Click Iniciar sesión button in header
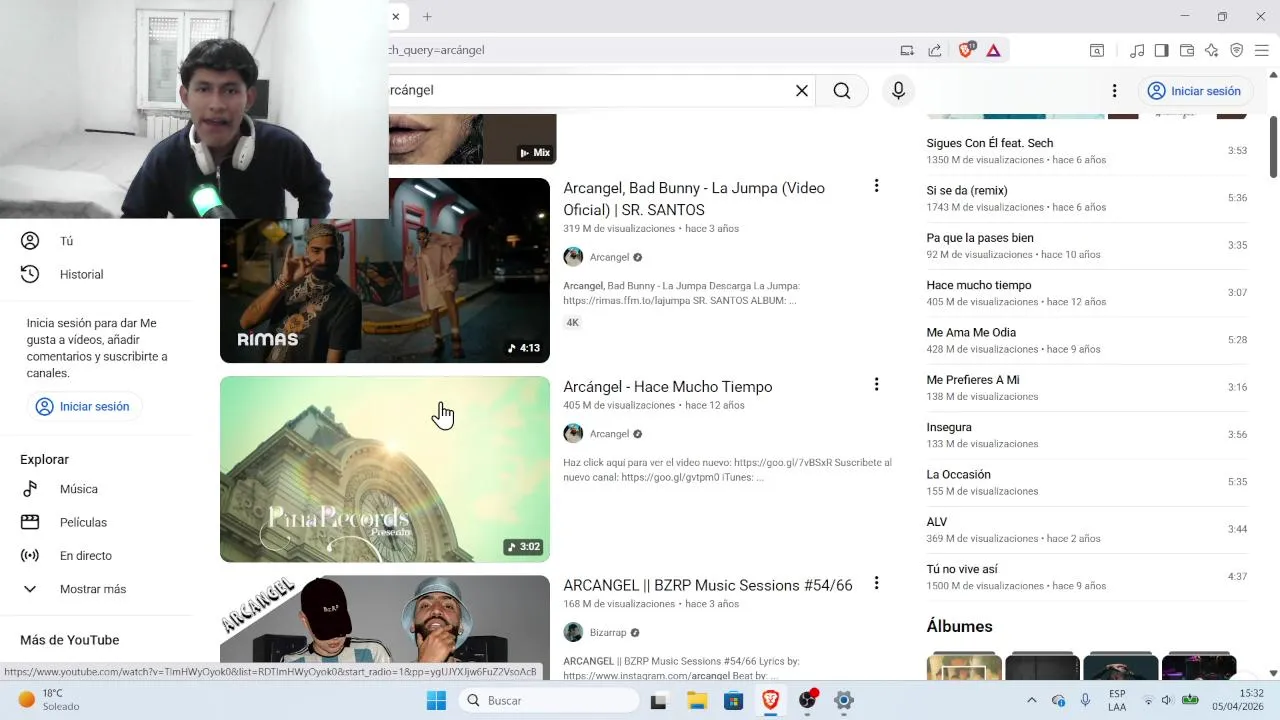1280x720 pixels. (x=1194, y=91)
